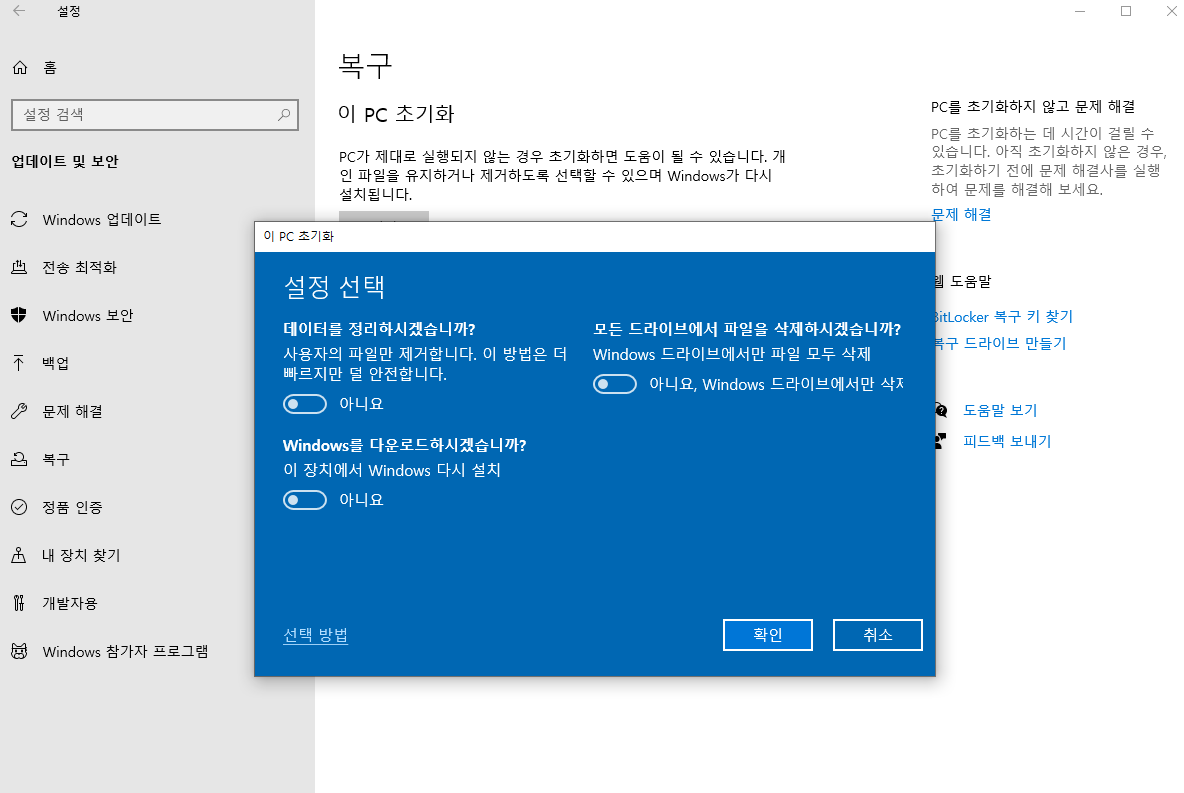Open 문제 해결 settings page
1184x793 pixels.
157,412
